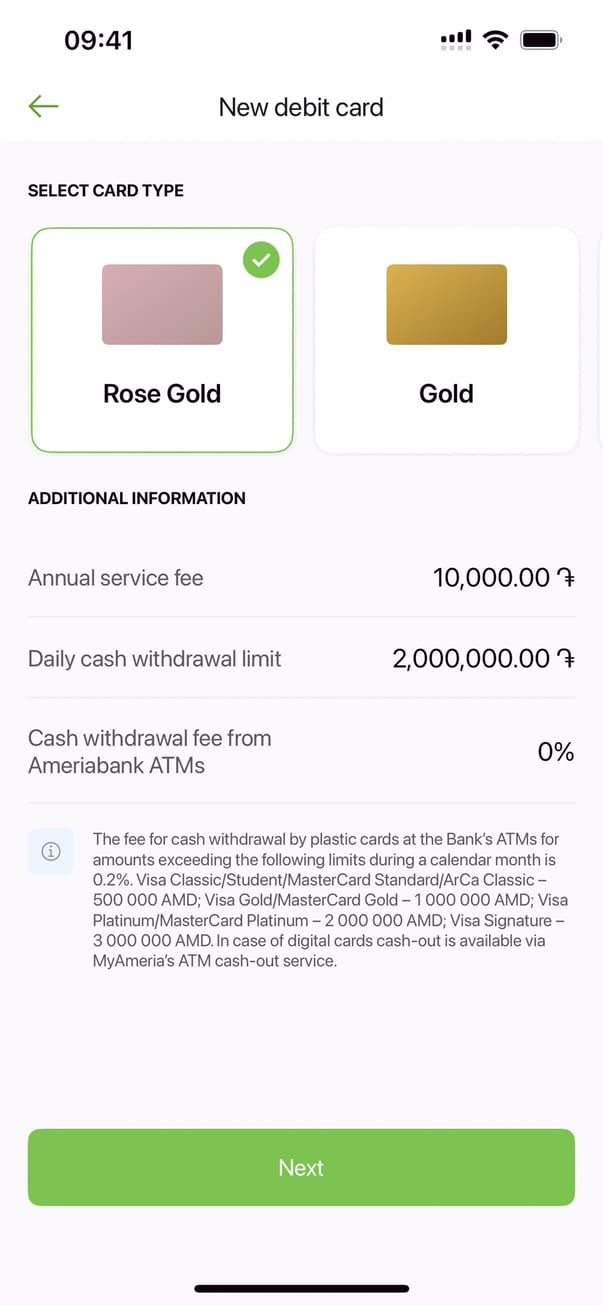Tap the info icon beside fee note
The height and width of the screenshot is (1305, 603).
pyautogui.click(x=51, y=851)
